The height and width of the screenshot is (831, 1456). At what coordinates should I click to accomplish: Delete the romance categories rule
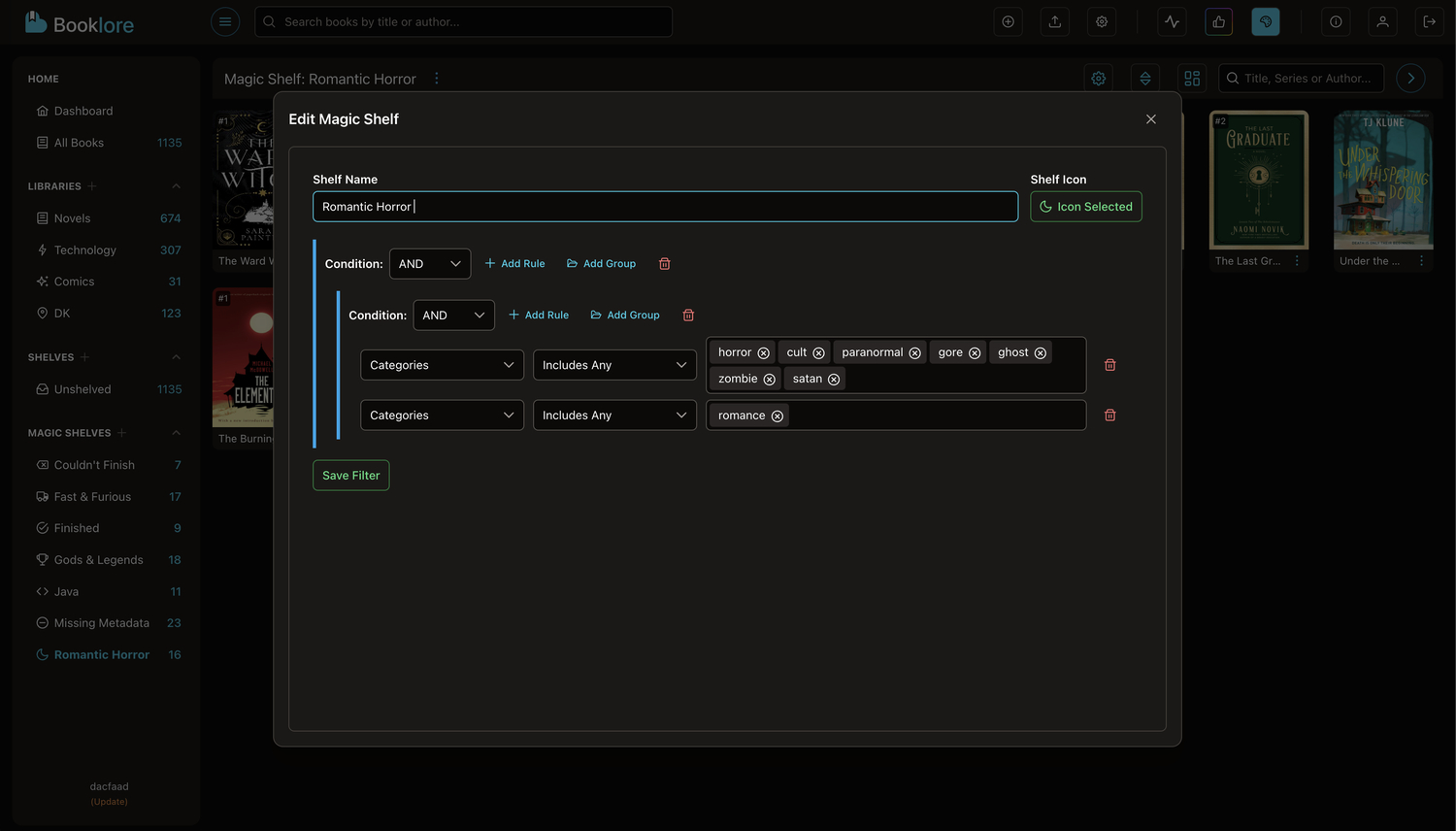coord(1109,415)
